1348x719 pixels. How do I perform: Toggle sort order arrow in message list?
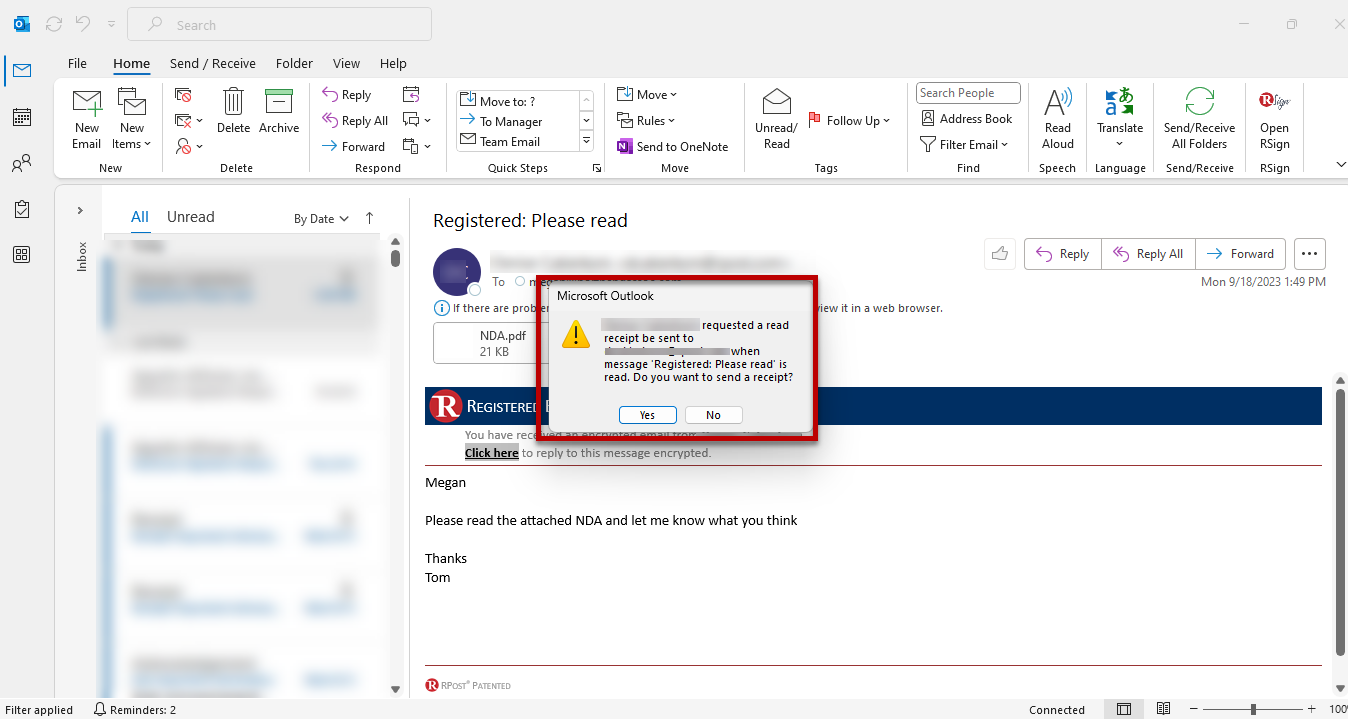pos(369,218)
